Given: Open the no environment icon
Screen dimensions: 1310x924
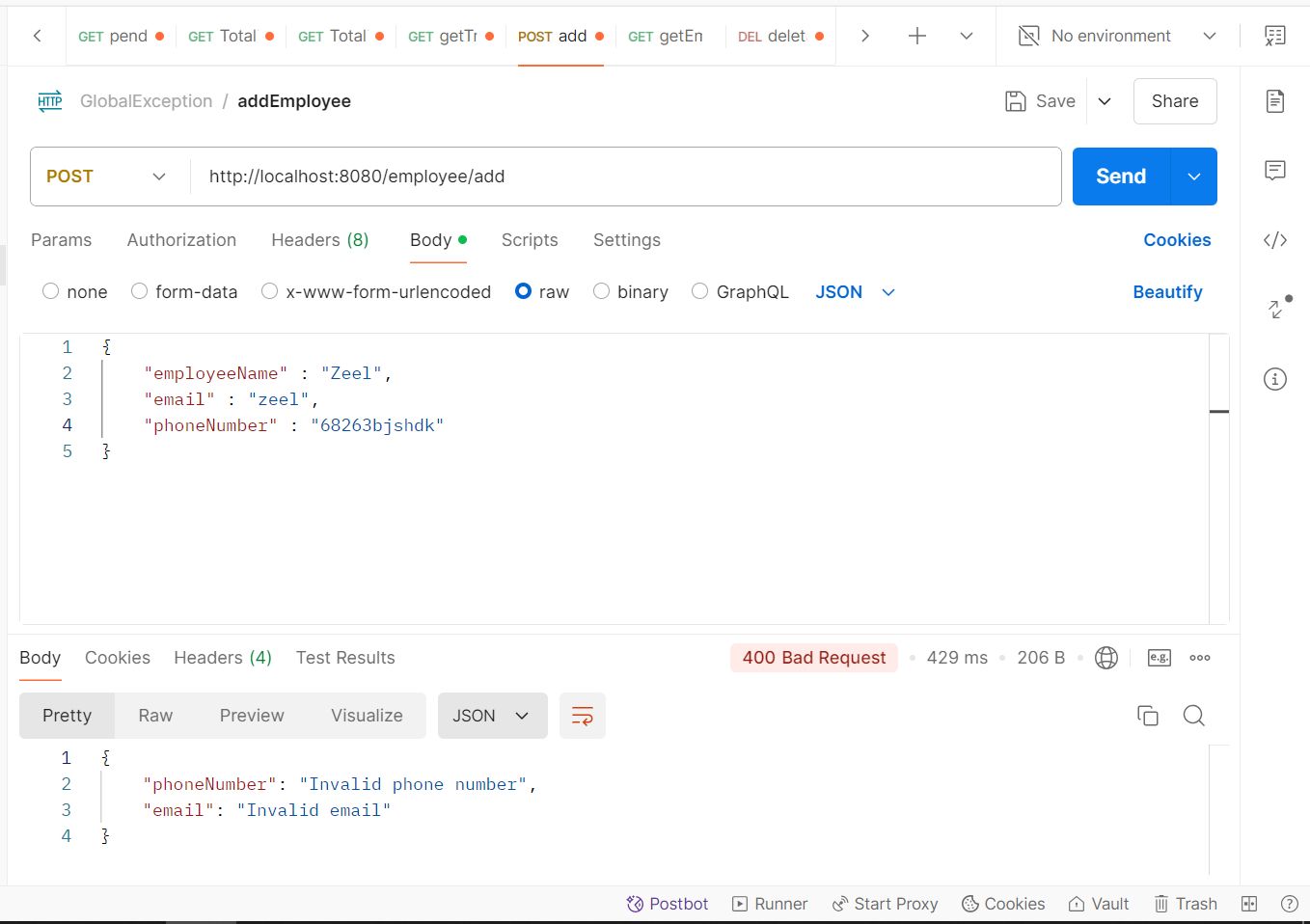Looking at the screenshot, I should click(1029, 36).
